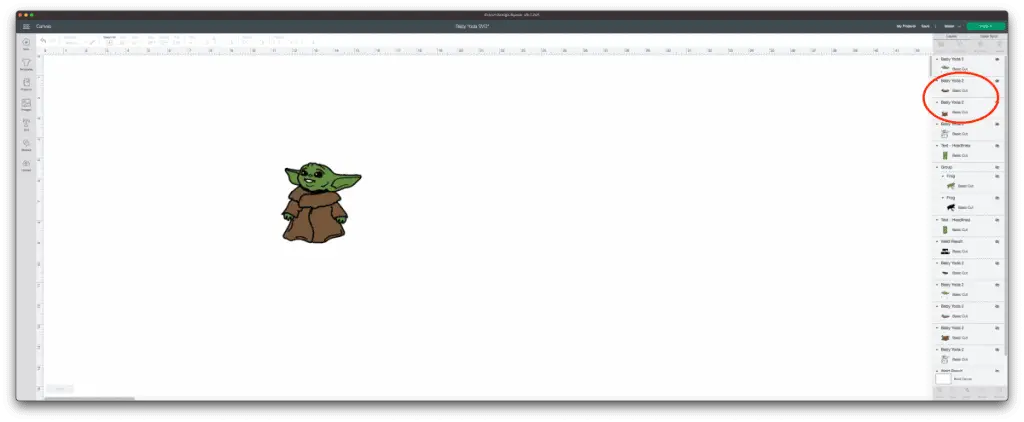
Task: Click the Attach tool icon
Action: pyautogui.click(x=967, y=392)
